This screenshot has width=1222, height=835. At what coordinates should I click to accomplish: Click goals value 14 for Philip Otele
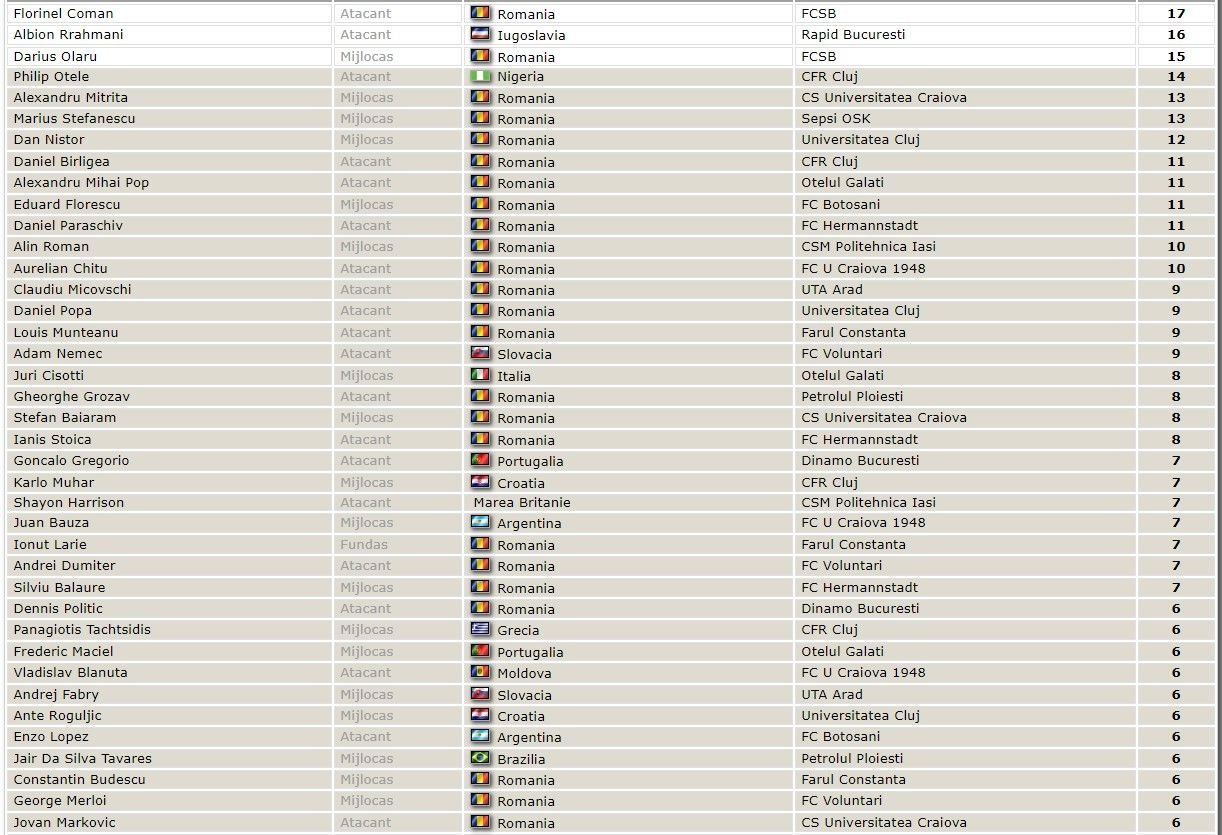pos(1176,76)
